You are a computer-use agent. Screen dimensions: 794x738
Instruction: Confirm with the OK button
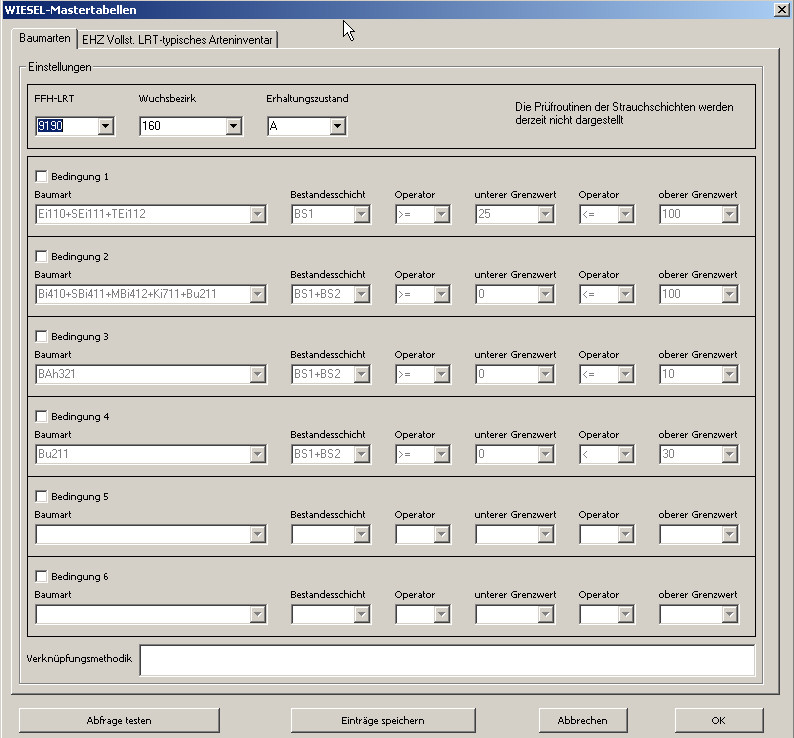coord(718,720)
